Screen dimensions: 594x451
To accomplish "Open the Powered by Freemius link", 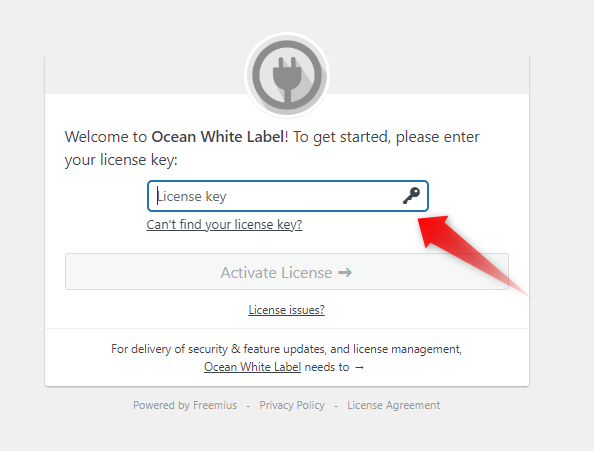I will (185, 405).
